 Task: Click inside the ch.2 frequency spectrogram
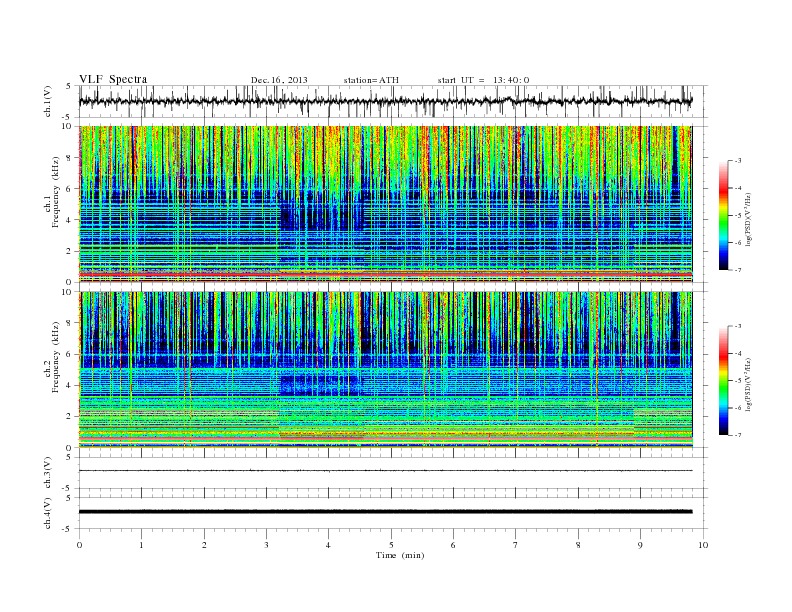pyautogui.click(x=385, y=370)
